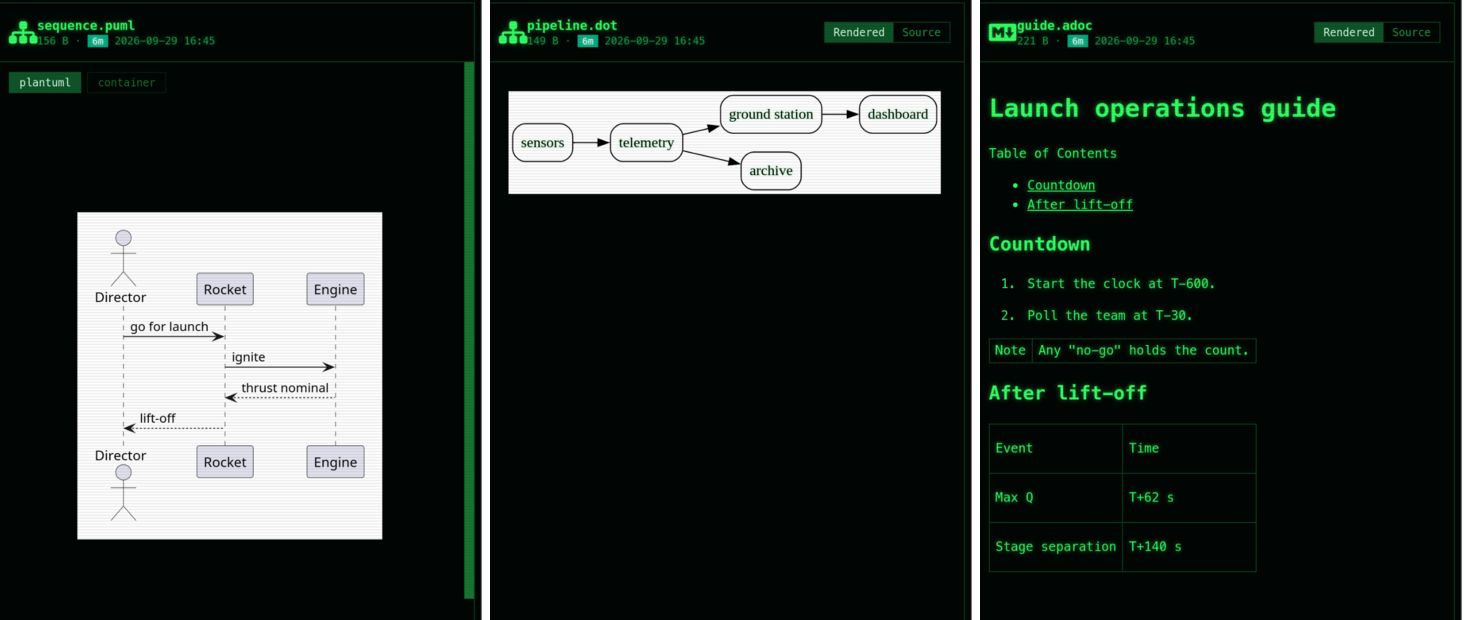1470x620 pixels.
Task: Switch pipeline.dot to Rendered view
Action: (x=859, y=32)
